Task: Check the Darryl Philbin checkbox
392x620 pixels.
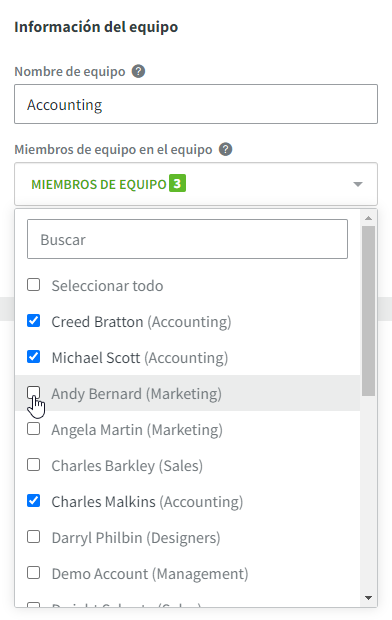Action: (x=34, y=537)
